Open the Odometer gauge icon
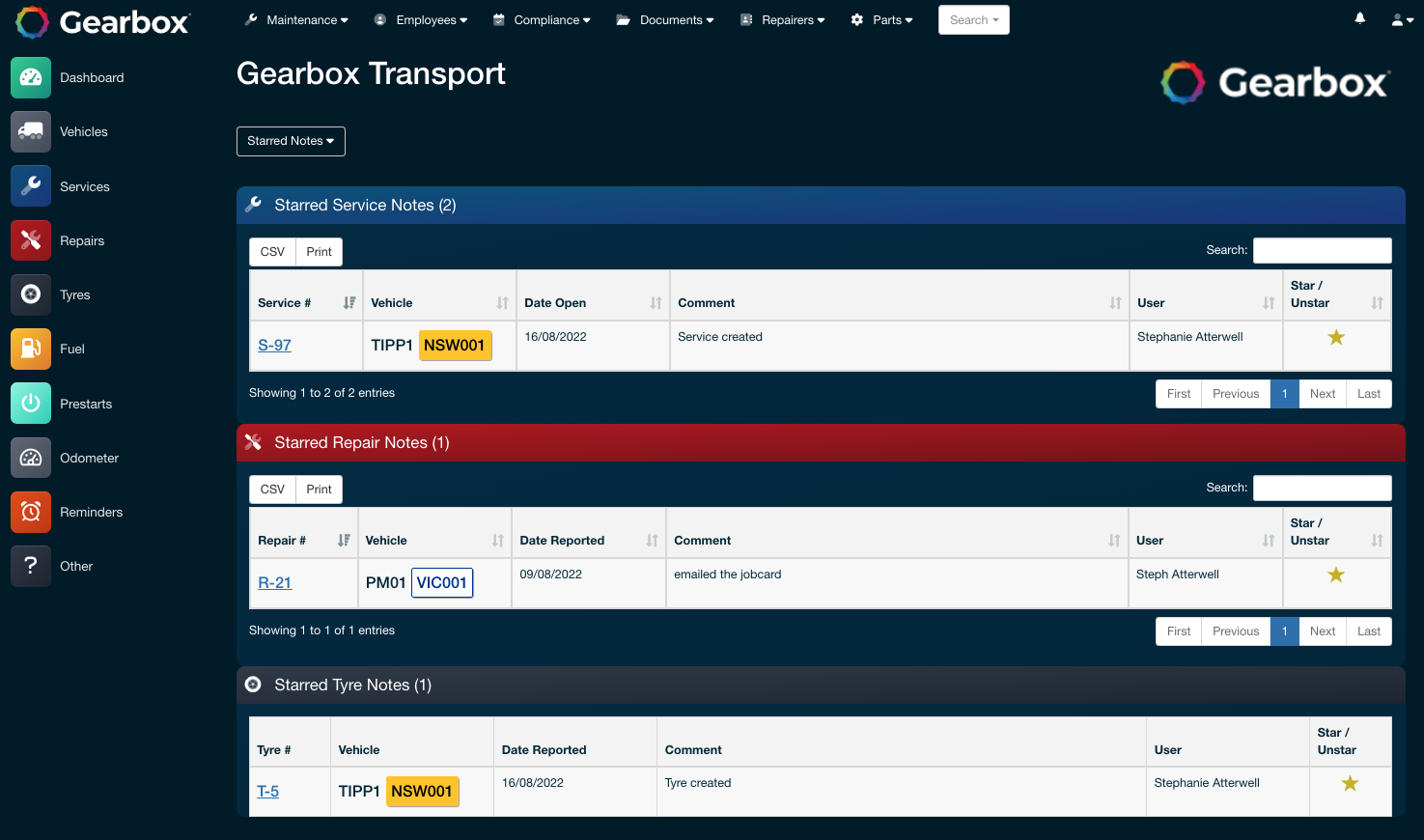The image size is (1424, 840). click(31, 458)
